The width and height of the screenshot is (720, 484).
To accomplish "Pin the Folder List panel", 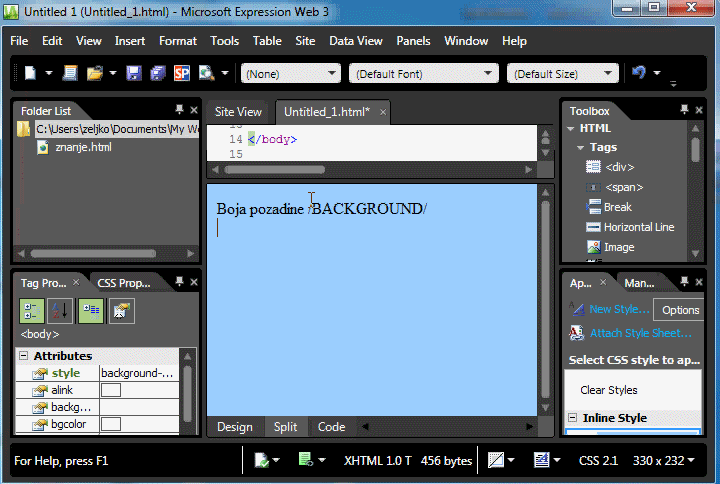I will (179, 110).
